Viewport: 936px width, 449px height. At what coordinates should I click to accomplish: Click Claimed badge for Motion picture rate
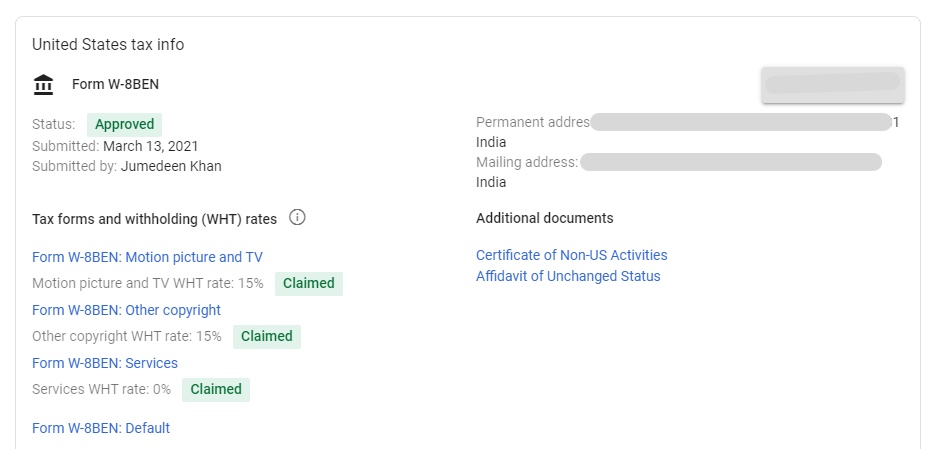pos(309,284)
